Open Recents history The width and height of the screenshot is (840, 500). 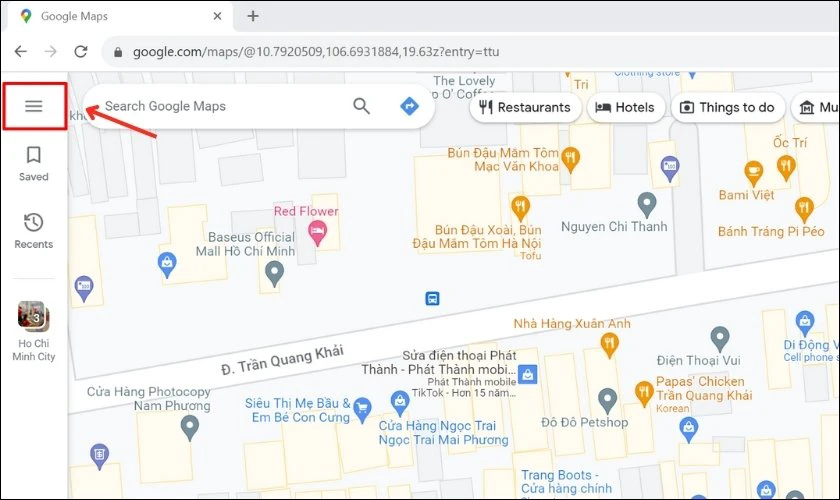coord(34,232)
